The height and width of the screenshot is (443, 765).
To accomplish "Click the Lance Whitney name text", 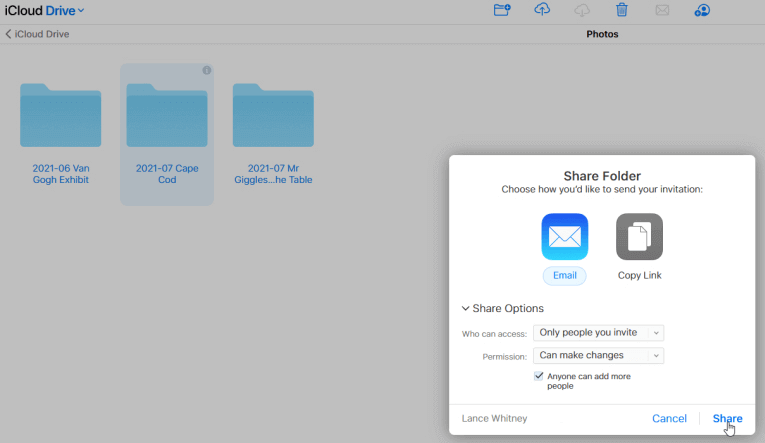I will [494, 419].
